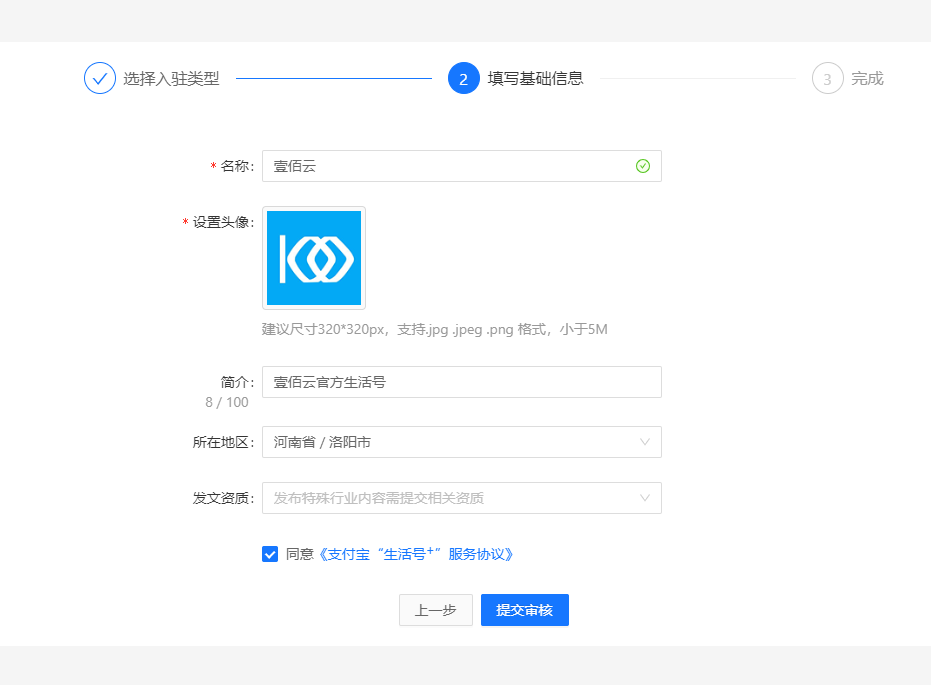
Task: Open the 发文资质 qualification dropdown
Action: tap(462, 498)
